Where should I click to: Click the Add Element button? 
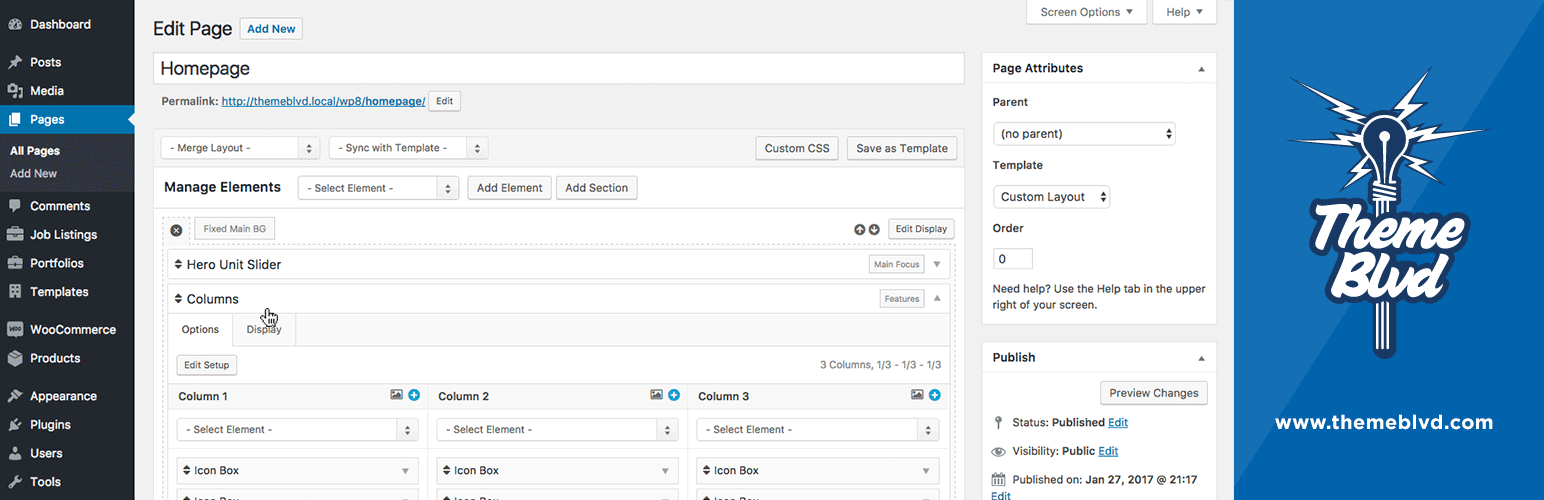[510, 188]
